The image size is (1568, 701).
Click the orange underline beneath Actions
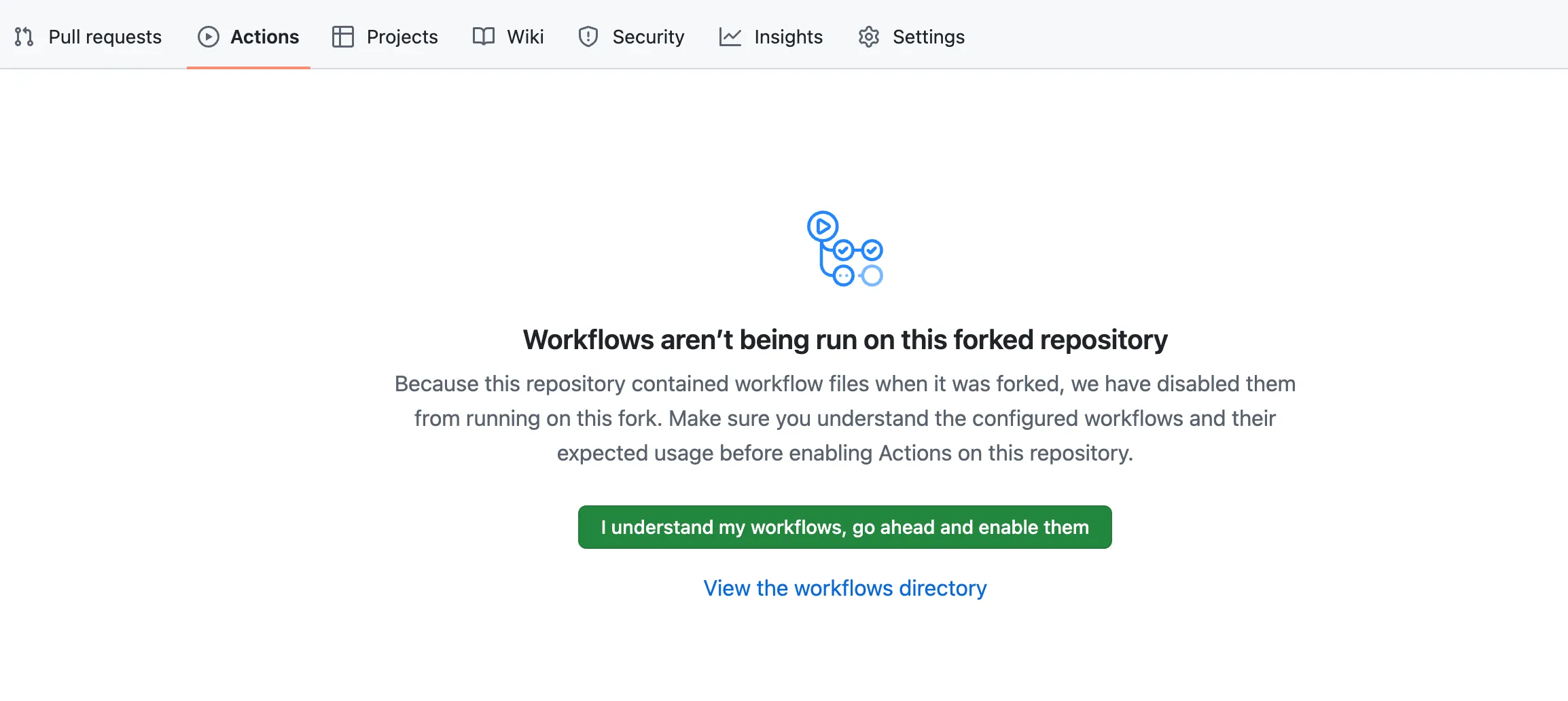tap(248, 67)
